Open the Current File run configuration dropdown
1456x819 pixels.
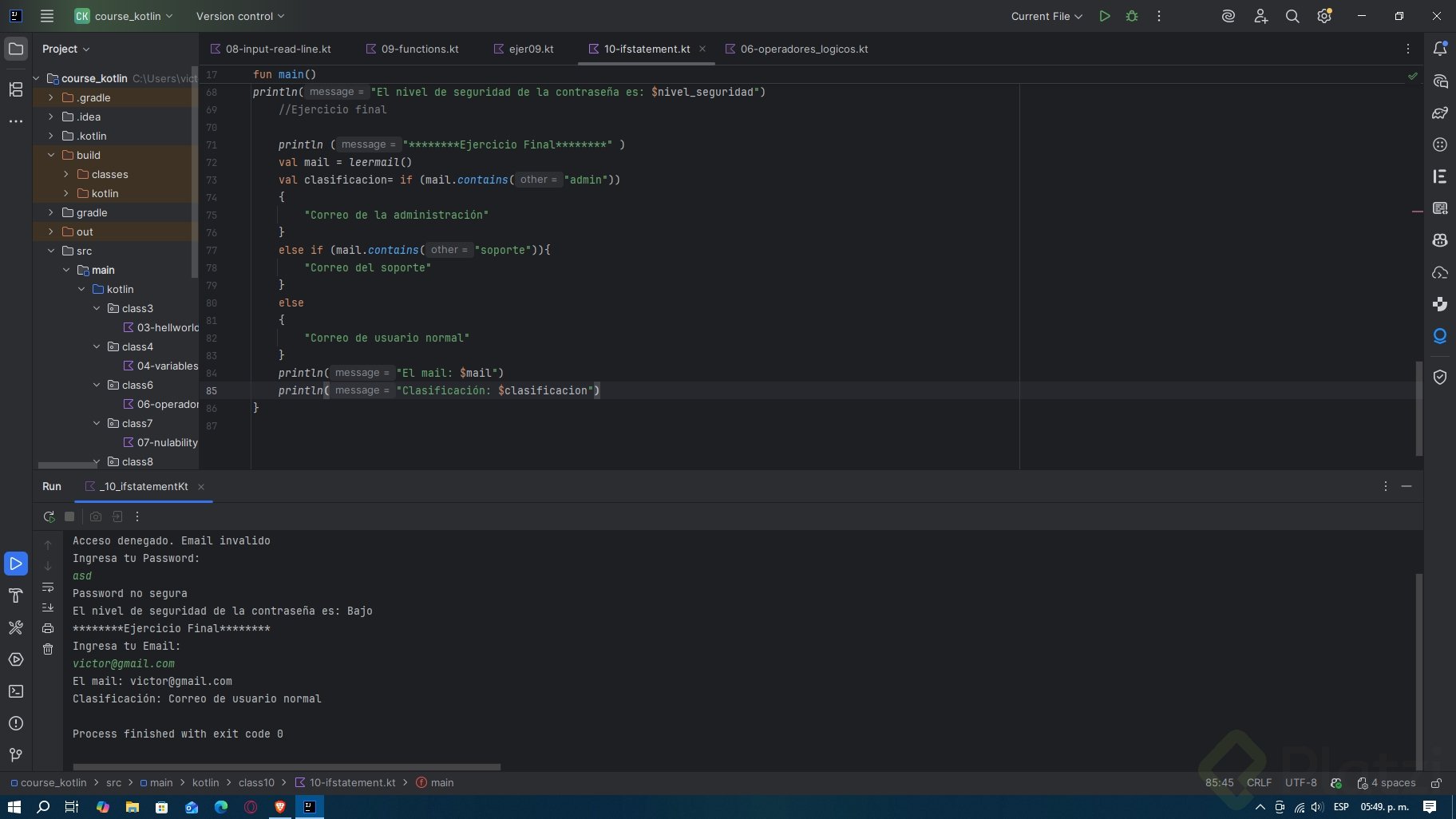[1046, 16]
